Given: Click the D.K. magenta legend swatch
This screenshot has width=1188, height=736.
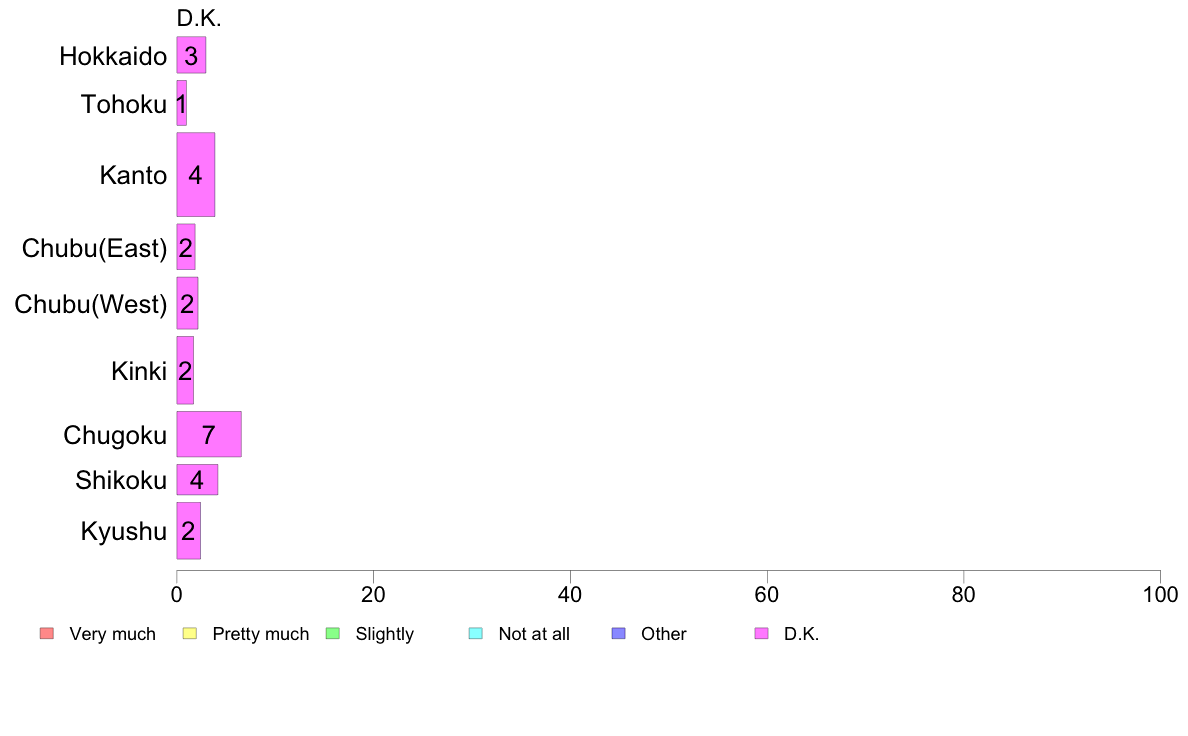Looking at the screenshot, I should tap(761, 634).
